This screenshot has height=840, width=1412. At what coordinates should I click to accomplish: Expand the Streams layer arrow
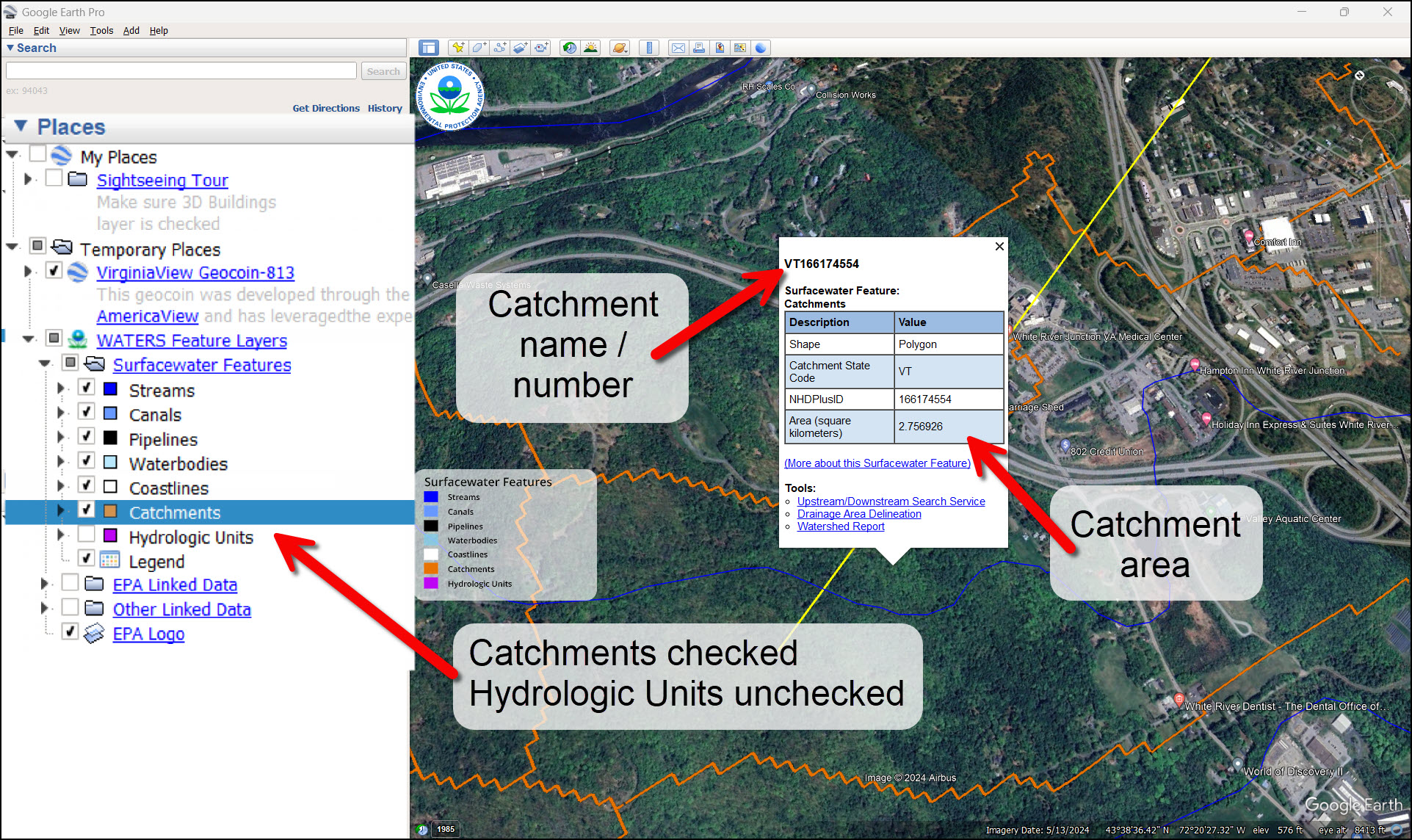pyautogui.click(x=62, y=388)
